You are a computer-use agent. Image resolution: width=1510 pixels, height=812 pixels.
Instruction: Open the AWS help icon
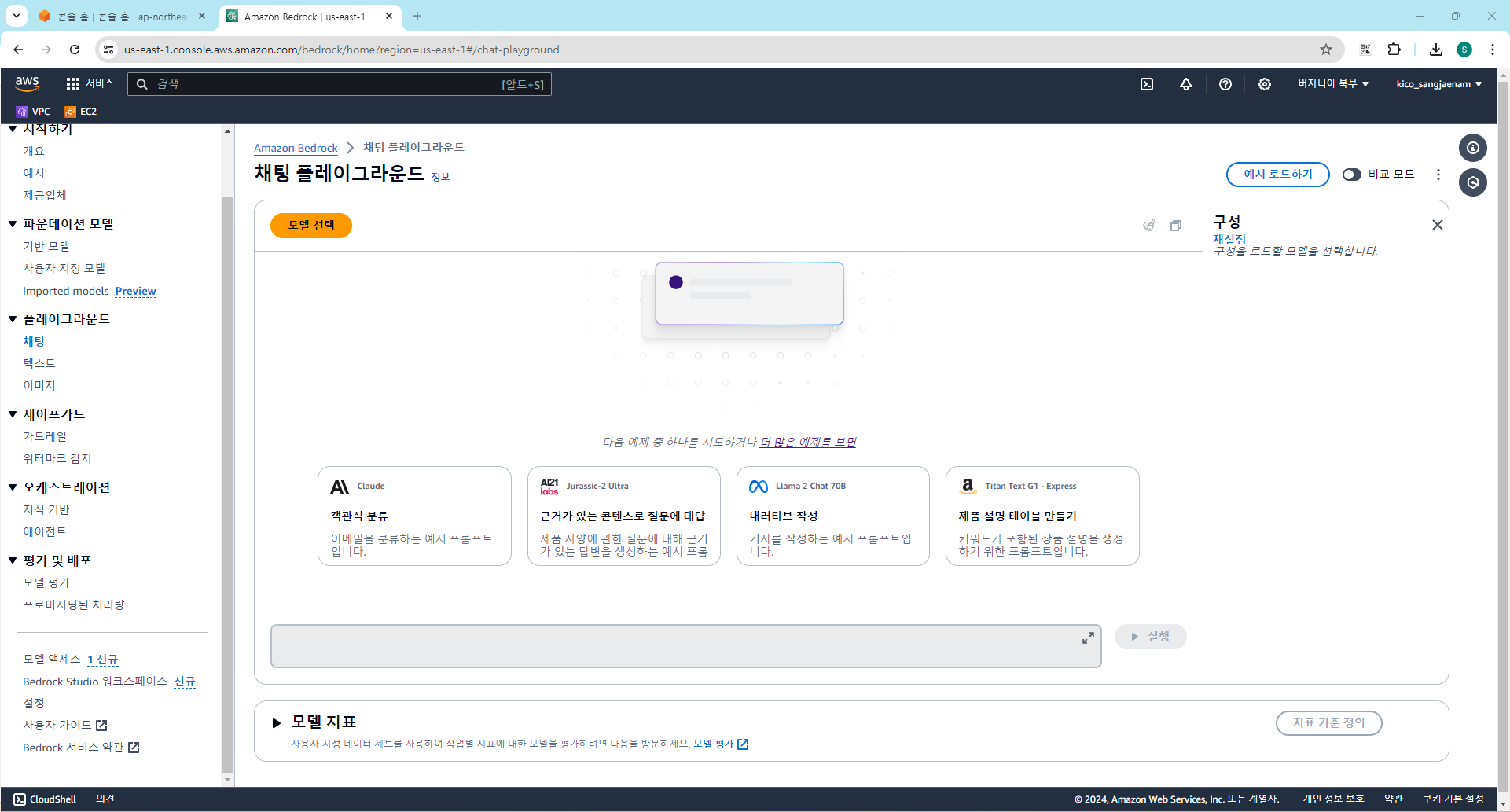1225,84
